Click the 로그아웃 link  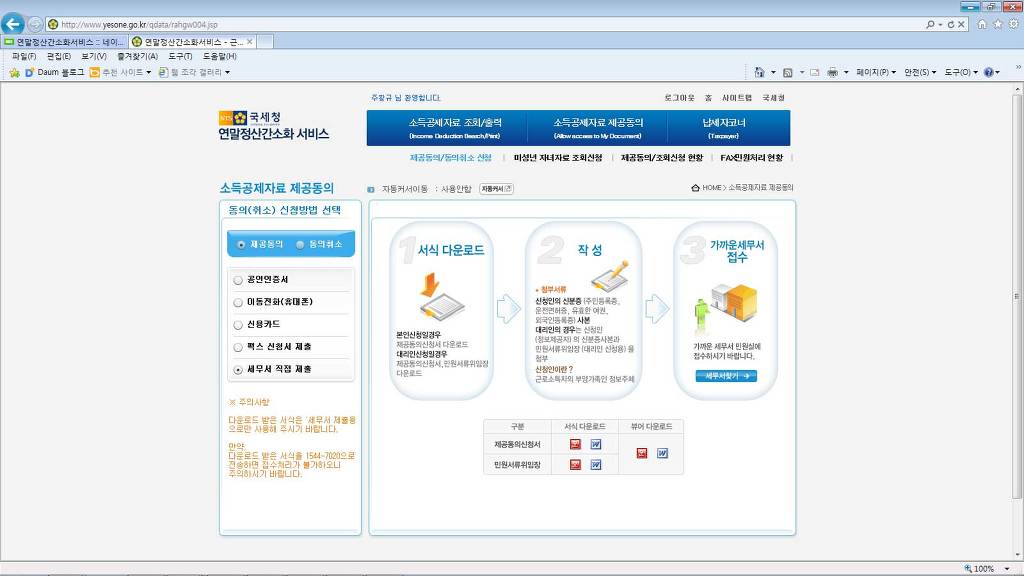pos(679,98)
